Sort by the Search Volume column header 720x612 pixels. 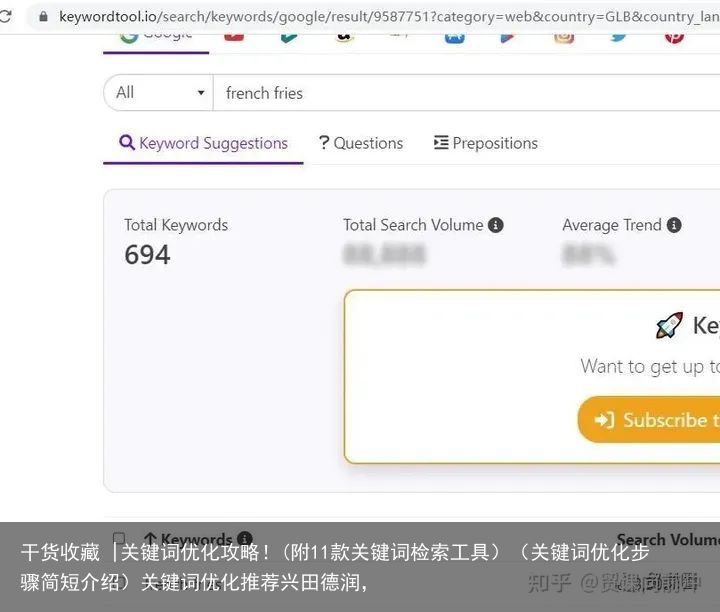point(668,539)
